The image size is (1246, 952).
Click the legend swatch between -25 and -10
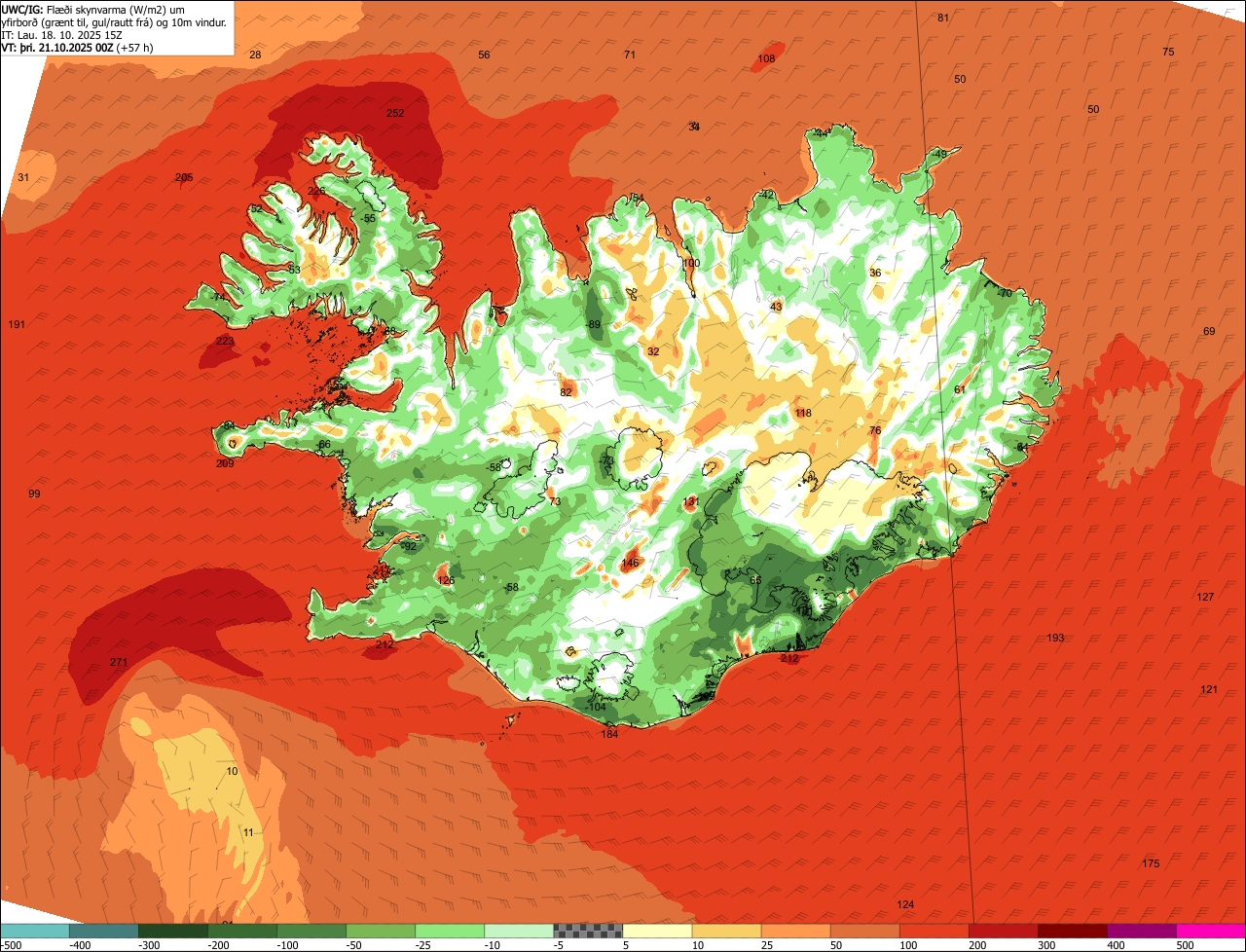click(450, 931)
